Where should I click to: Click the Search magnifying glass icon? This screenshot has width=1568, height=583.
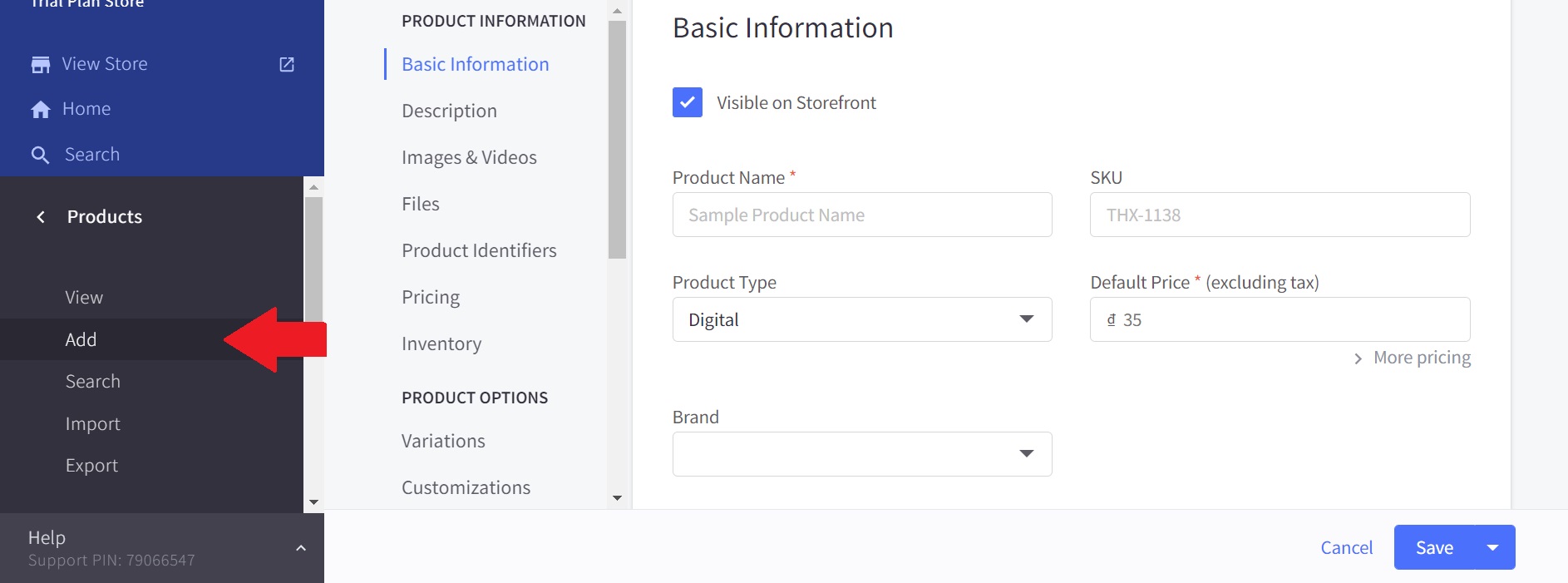[40, 155]
